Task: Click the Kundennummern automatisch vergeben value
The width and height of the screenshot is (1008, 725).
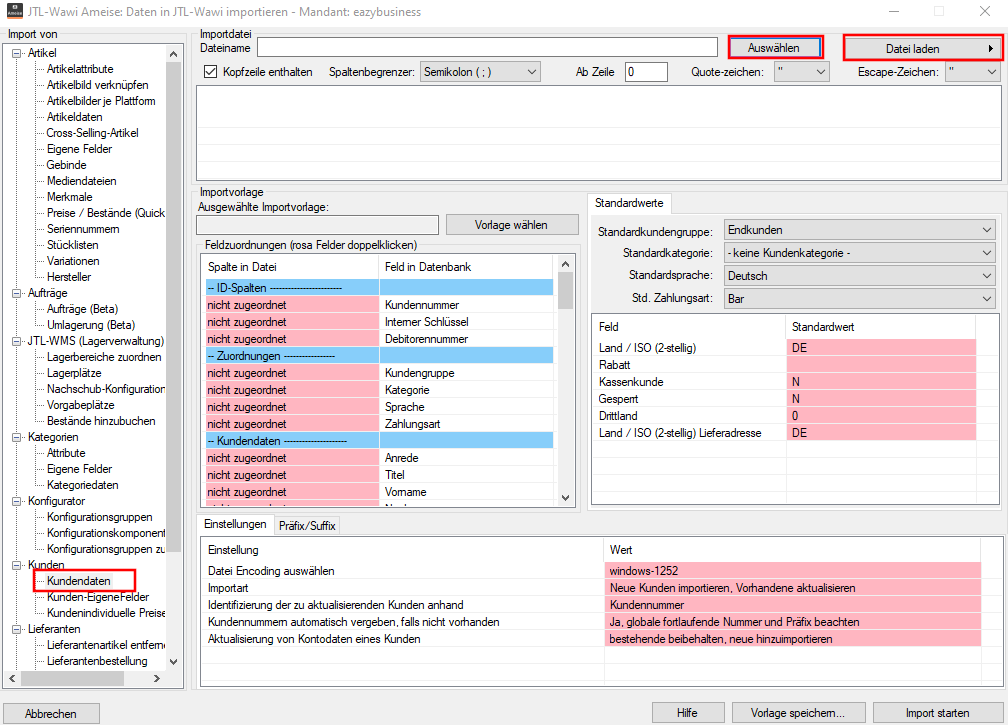Action: (x=793, y=622)
